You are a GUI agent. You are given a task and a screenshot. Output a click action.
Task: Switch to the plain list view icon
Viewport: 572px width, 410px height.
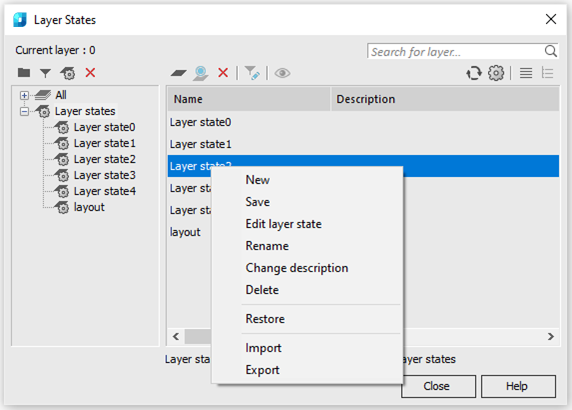[x=526, y=73]
